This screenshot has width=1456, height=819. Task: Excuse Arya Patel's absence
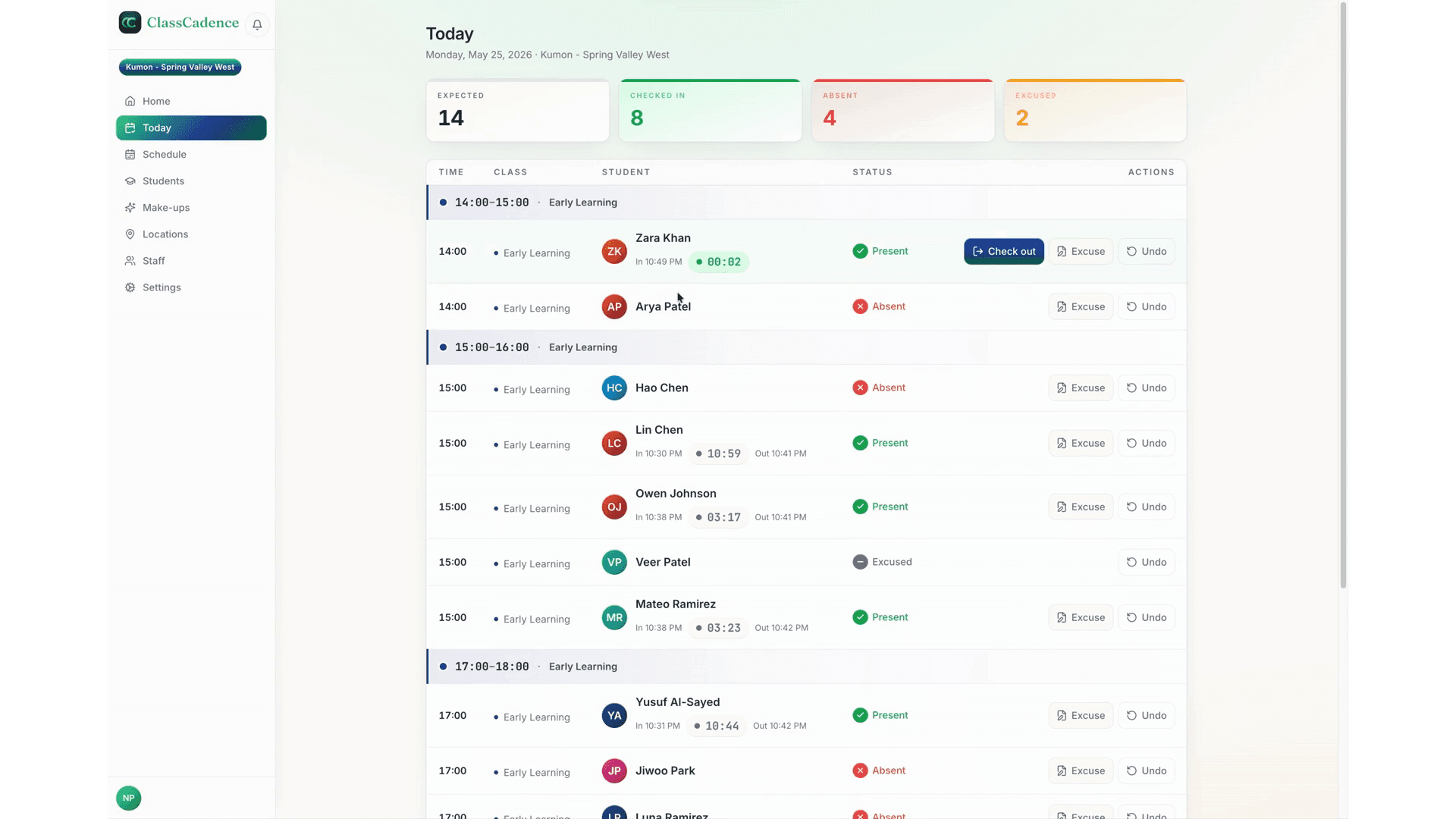(1081, 307)
